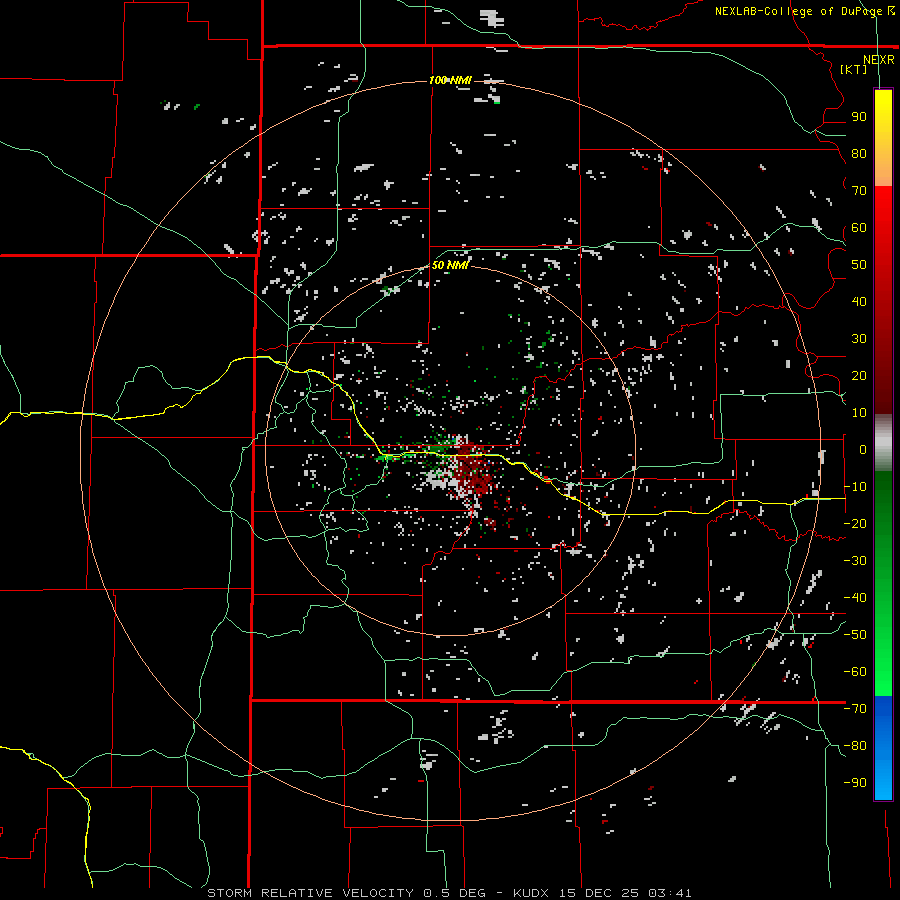Click the "-60" scale value

tap(855, 672)
